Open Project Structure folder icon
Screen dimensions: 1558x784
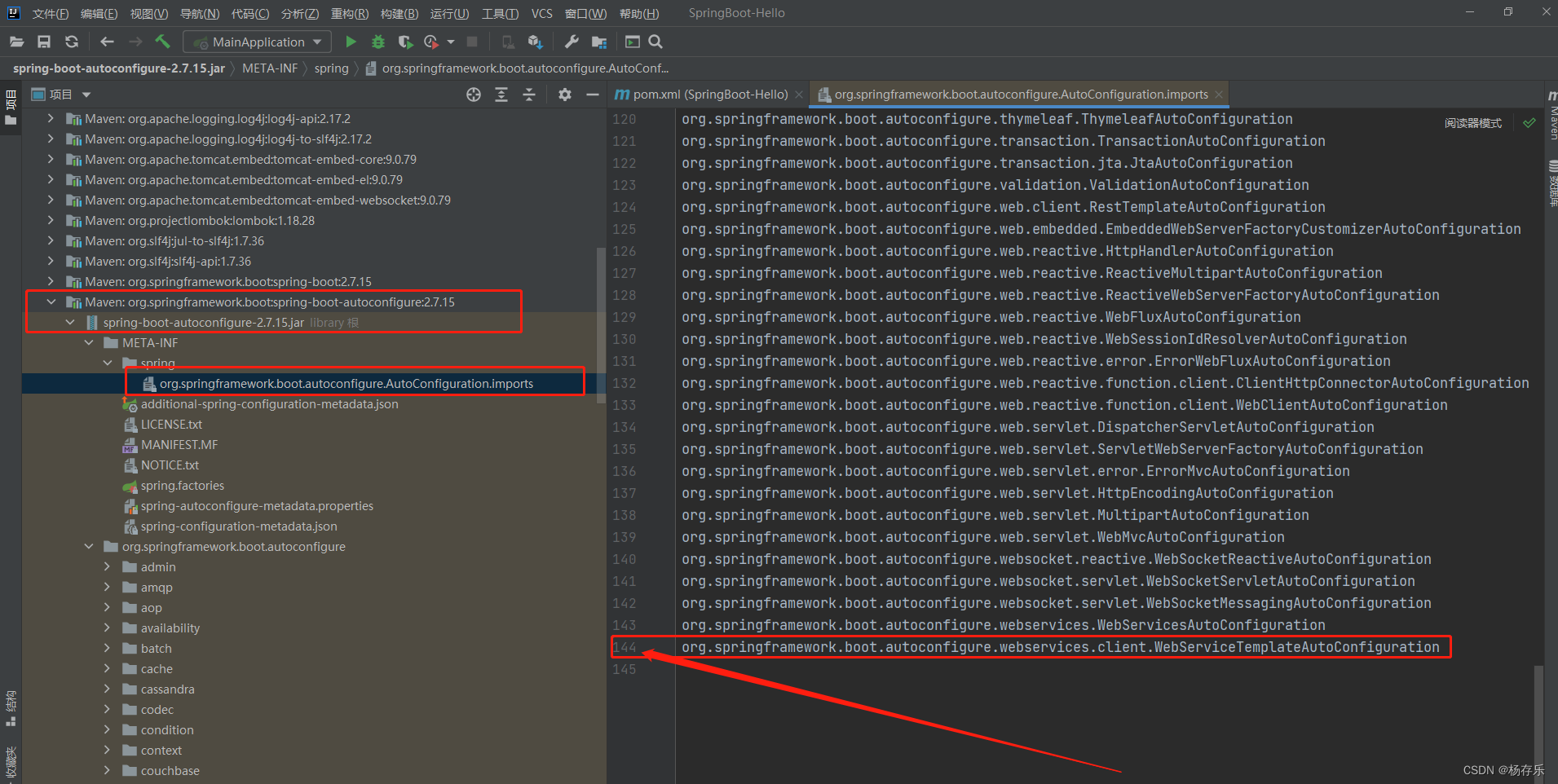(x=599, y=42)
